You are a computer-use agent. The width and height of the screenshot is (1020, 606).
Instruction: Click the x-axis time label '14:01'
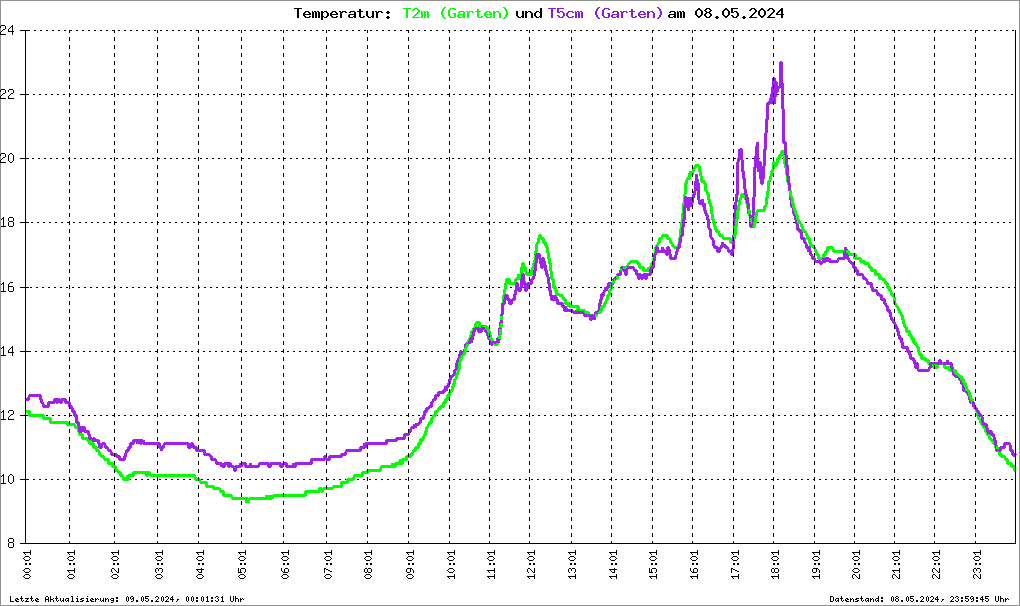pos(613,564)
